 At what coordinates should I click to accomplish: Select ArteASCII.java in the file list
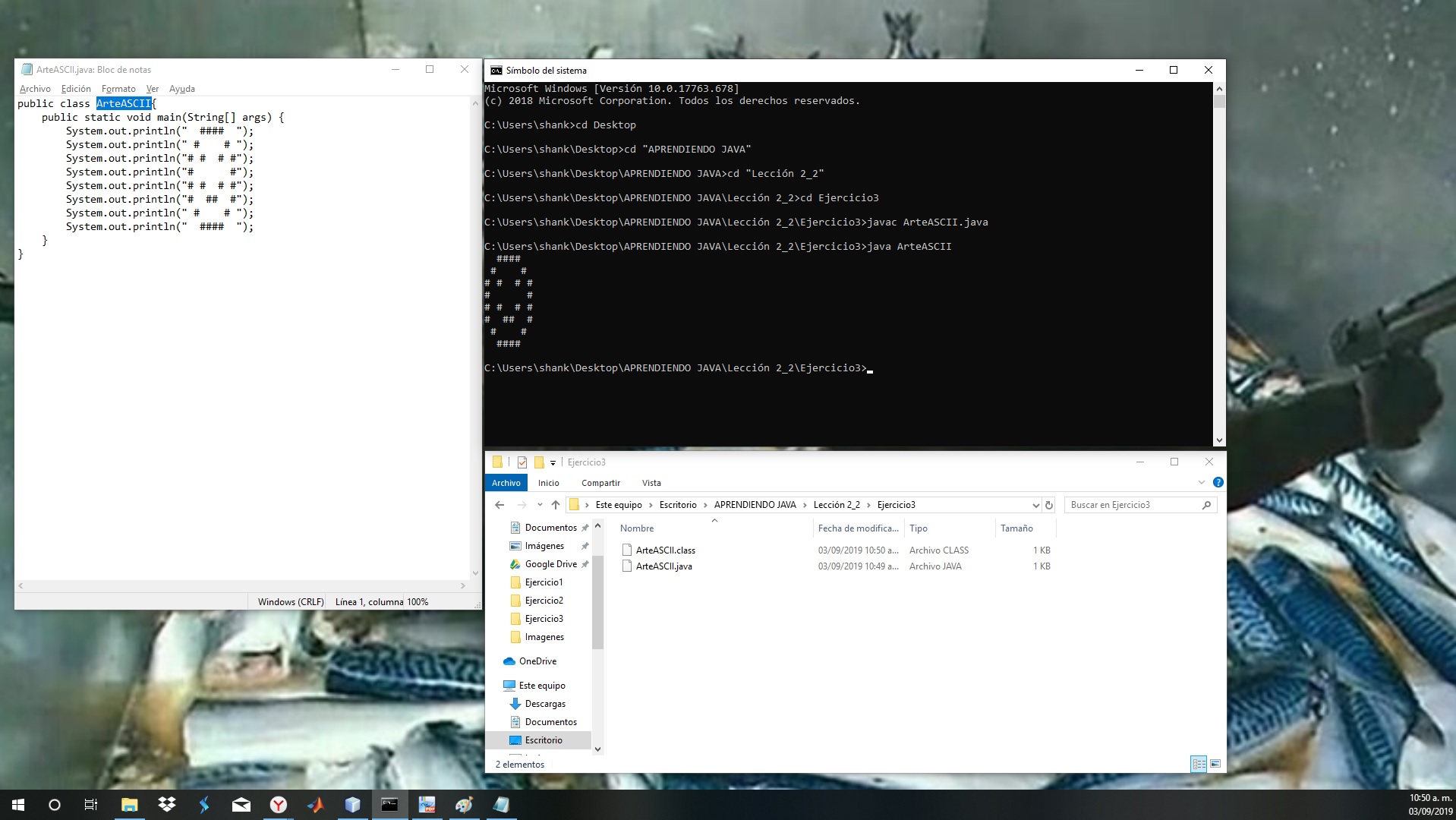pos(663,566)
